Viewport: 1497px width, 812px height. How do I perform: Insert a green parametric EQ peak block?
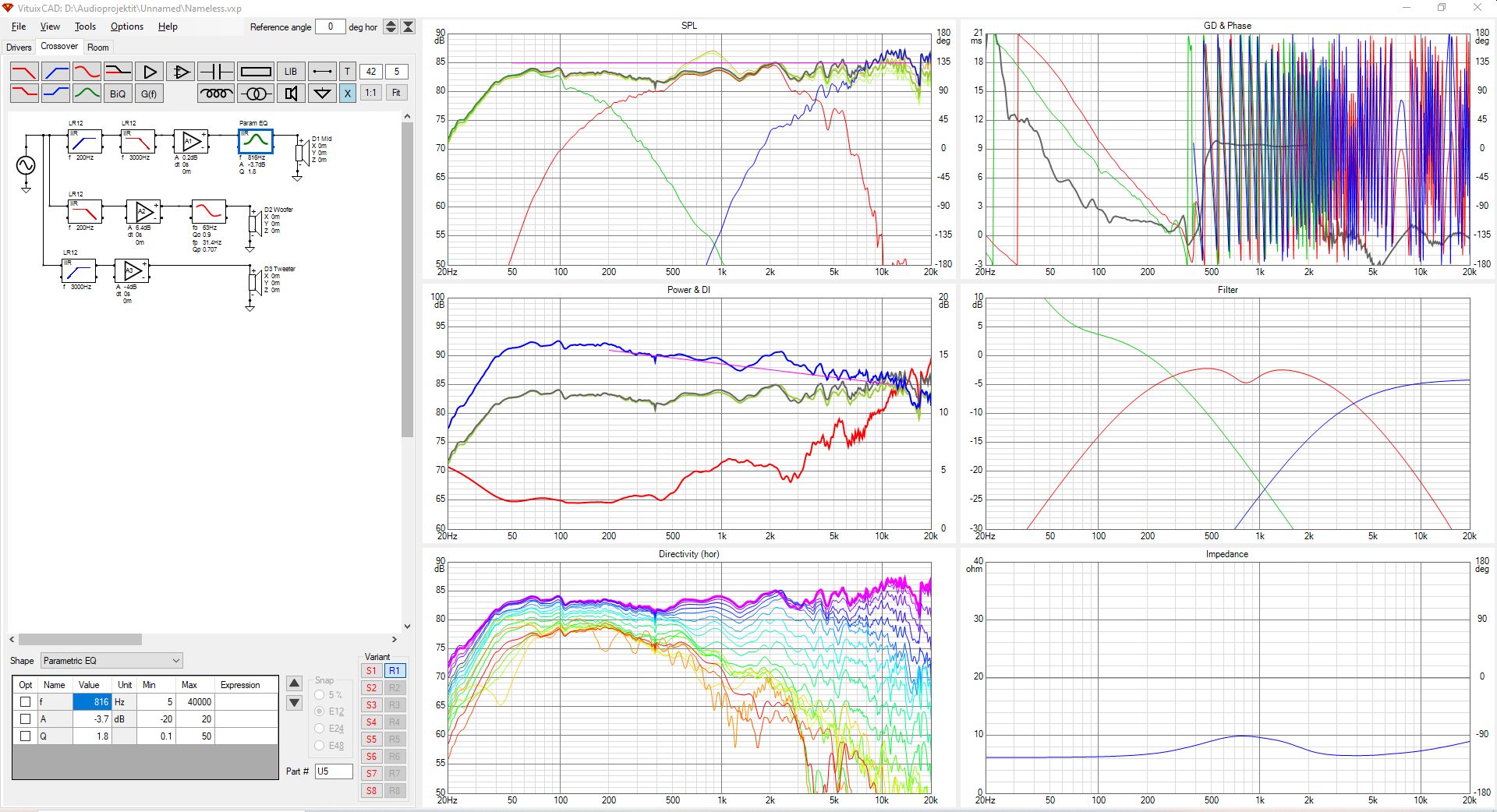[x=87, y=94]
